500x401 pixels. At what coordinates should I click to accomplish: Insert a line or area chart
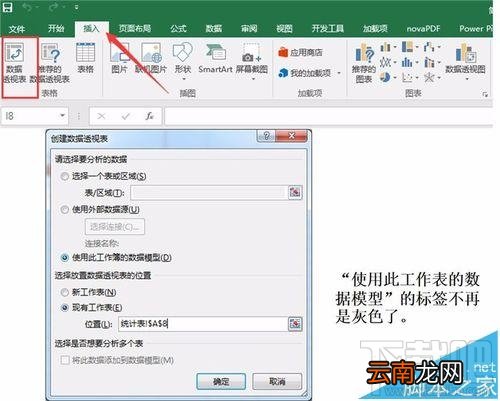click(385, 62)
